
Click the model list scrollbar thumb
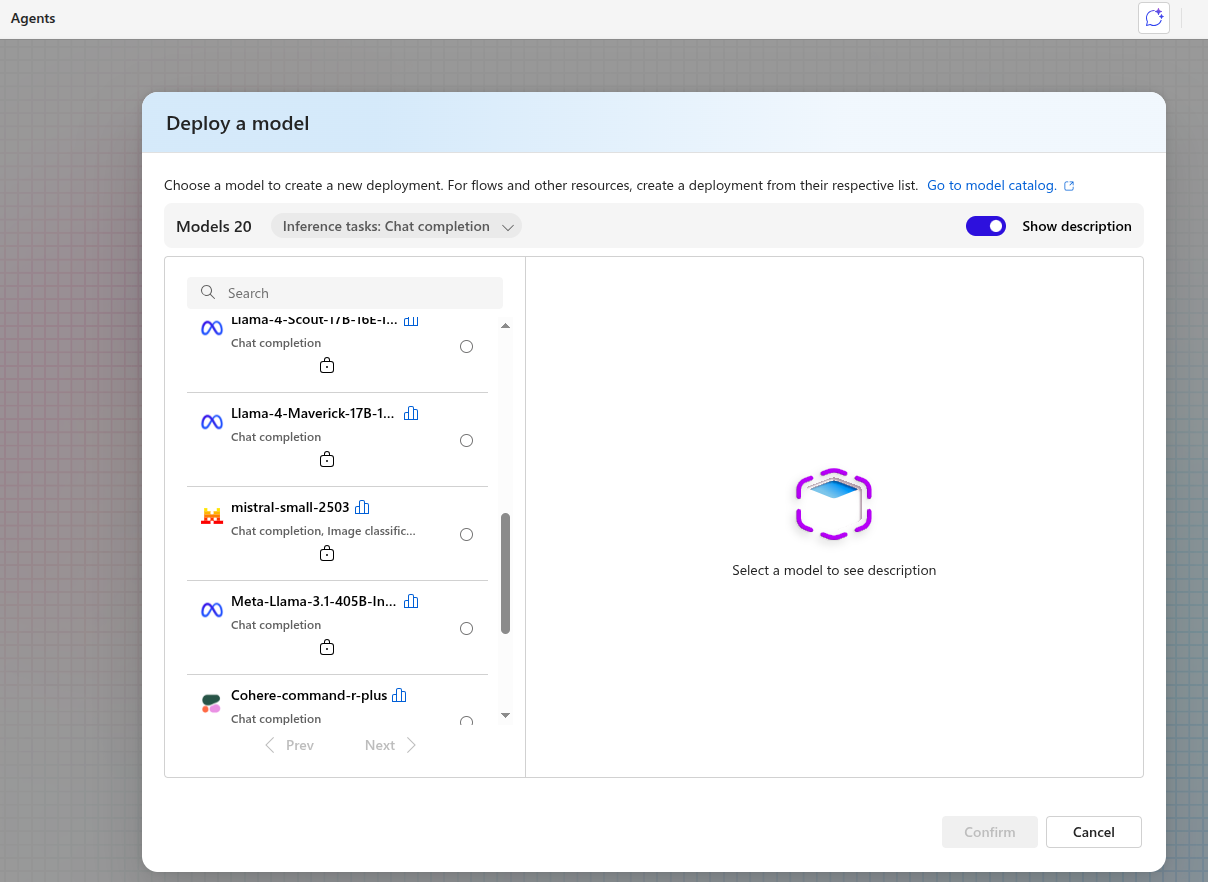(505, 573)
